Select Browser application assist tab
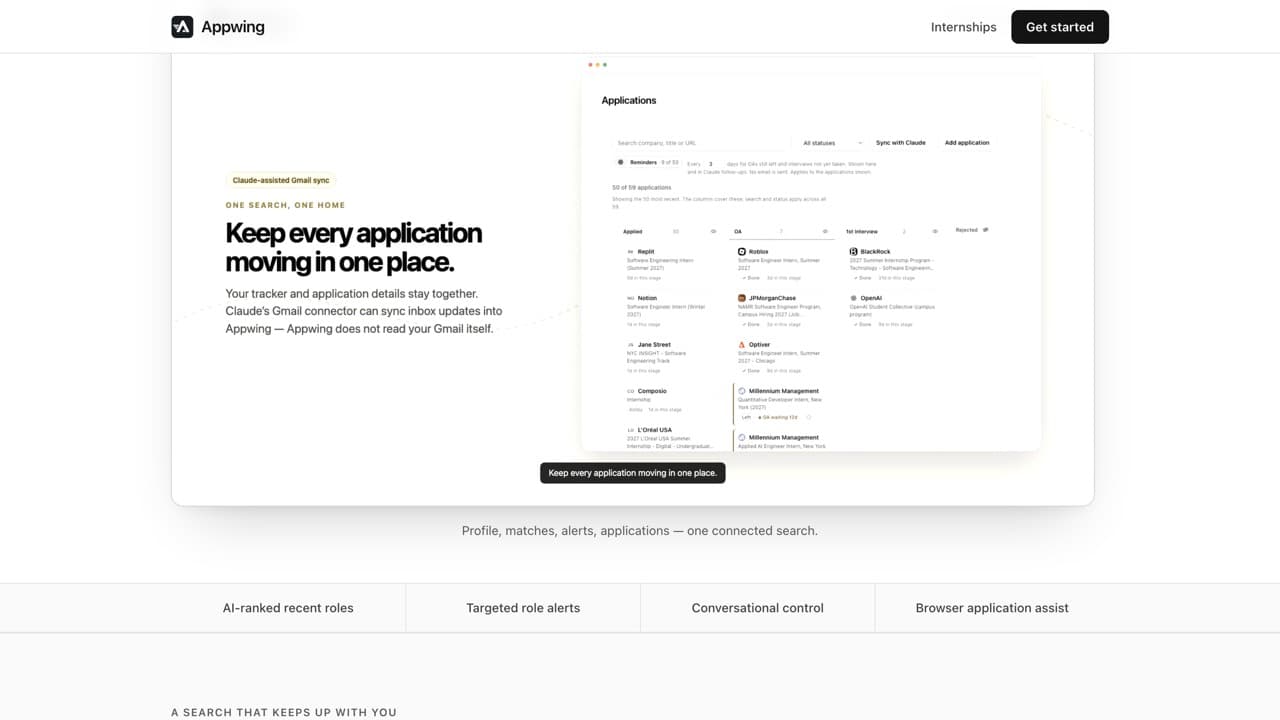The width and height of the screenshot is (1280, 720). pos(992,608)
